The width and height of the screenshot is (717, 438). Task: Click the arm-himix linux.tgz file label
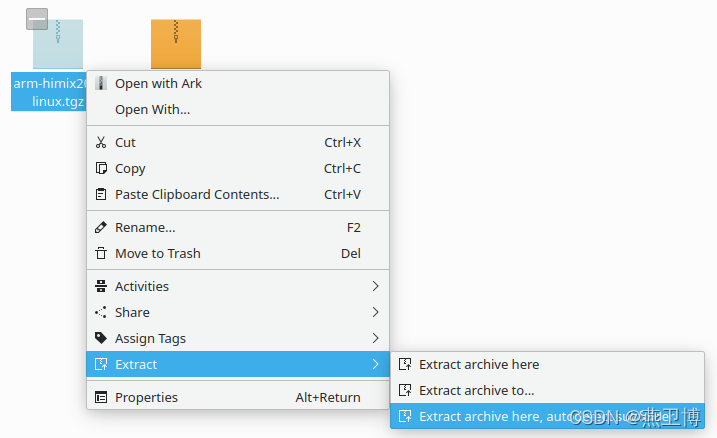tap(49, 92)
